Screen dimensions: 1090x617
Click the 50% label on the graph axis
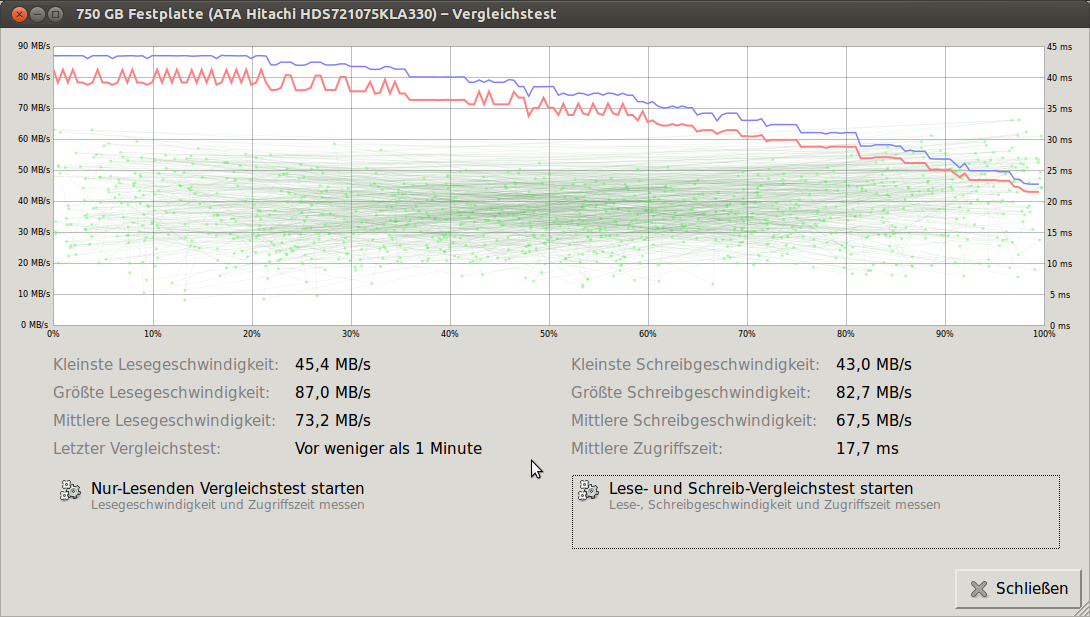[548, 334]
